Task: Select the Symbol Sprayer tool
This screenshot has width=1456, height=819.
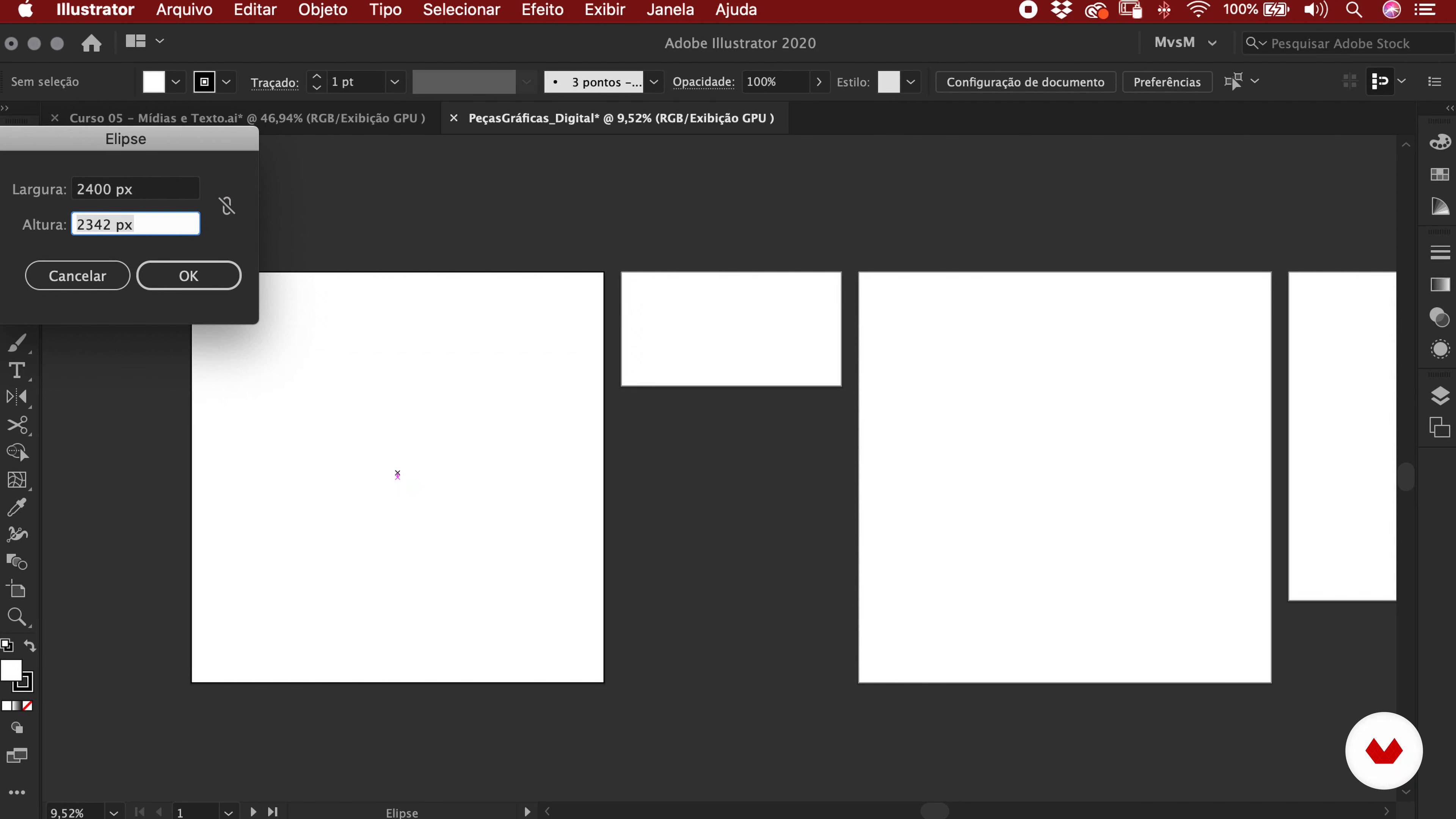Action: point(17,534)
